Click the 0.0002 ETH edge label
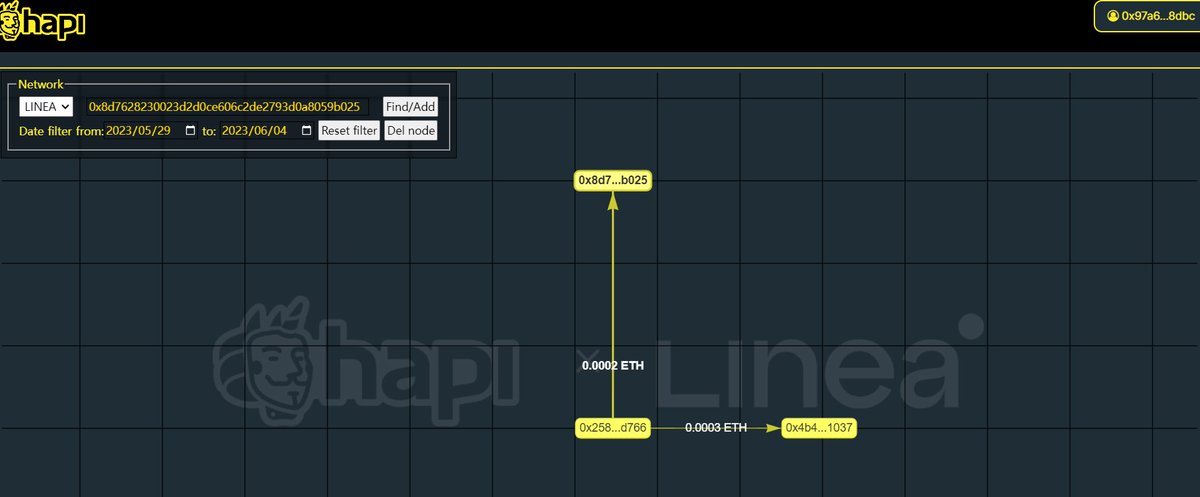 [x=613, y=366]
